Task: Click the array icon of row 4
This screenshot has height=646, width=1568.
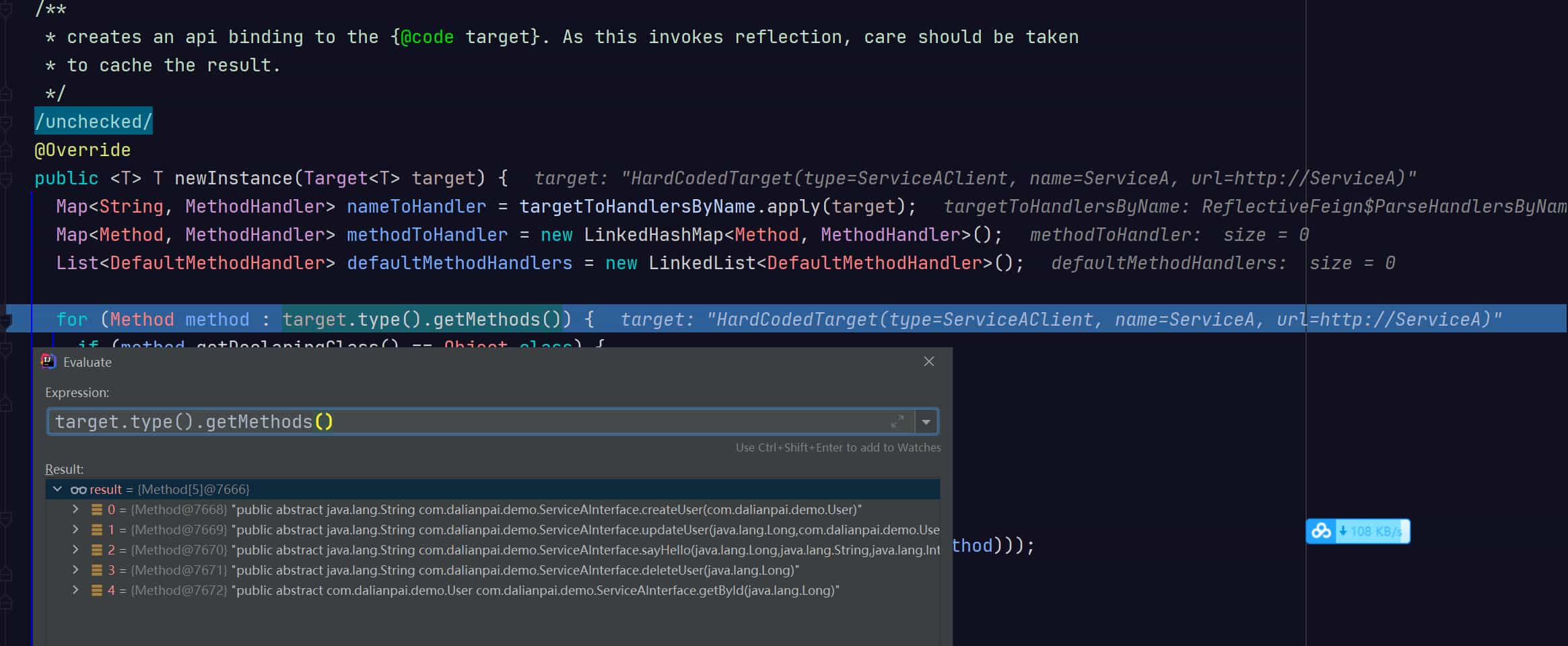Action: tap(97, 590)
